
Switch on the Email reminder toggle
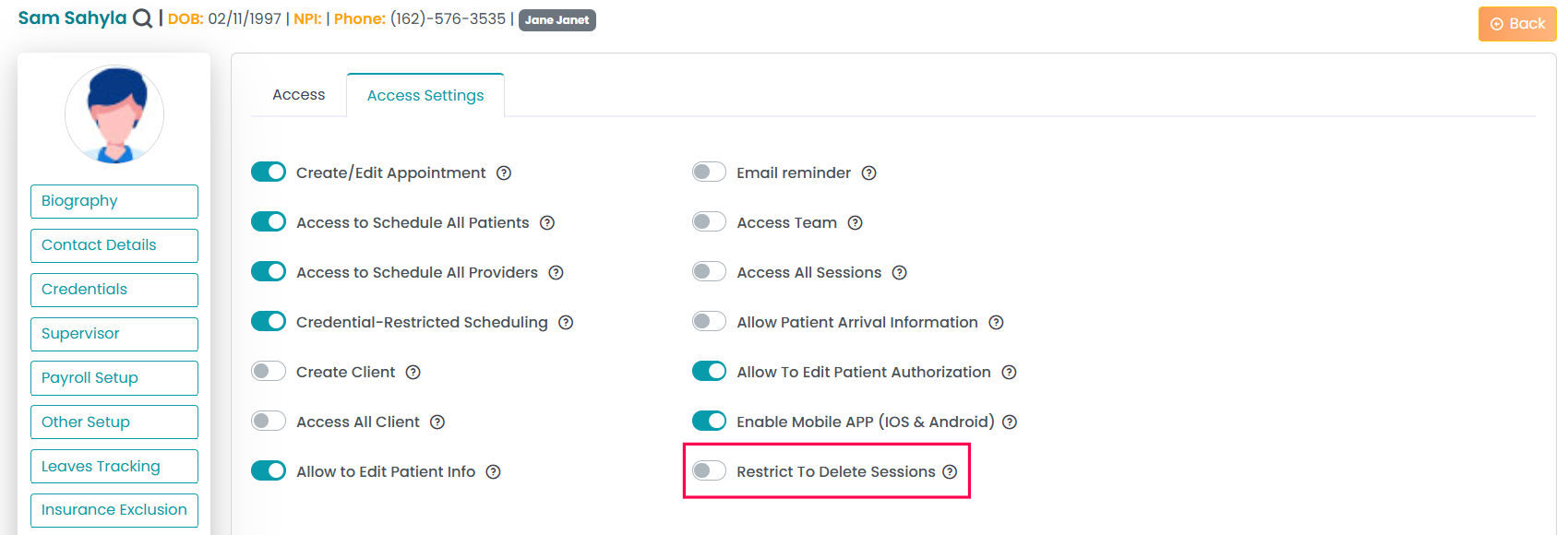coord(709,172)
